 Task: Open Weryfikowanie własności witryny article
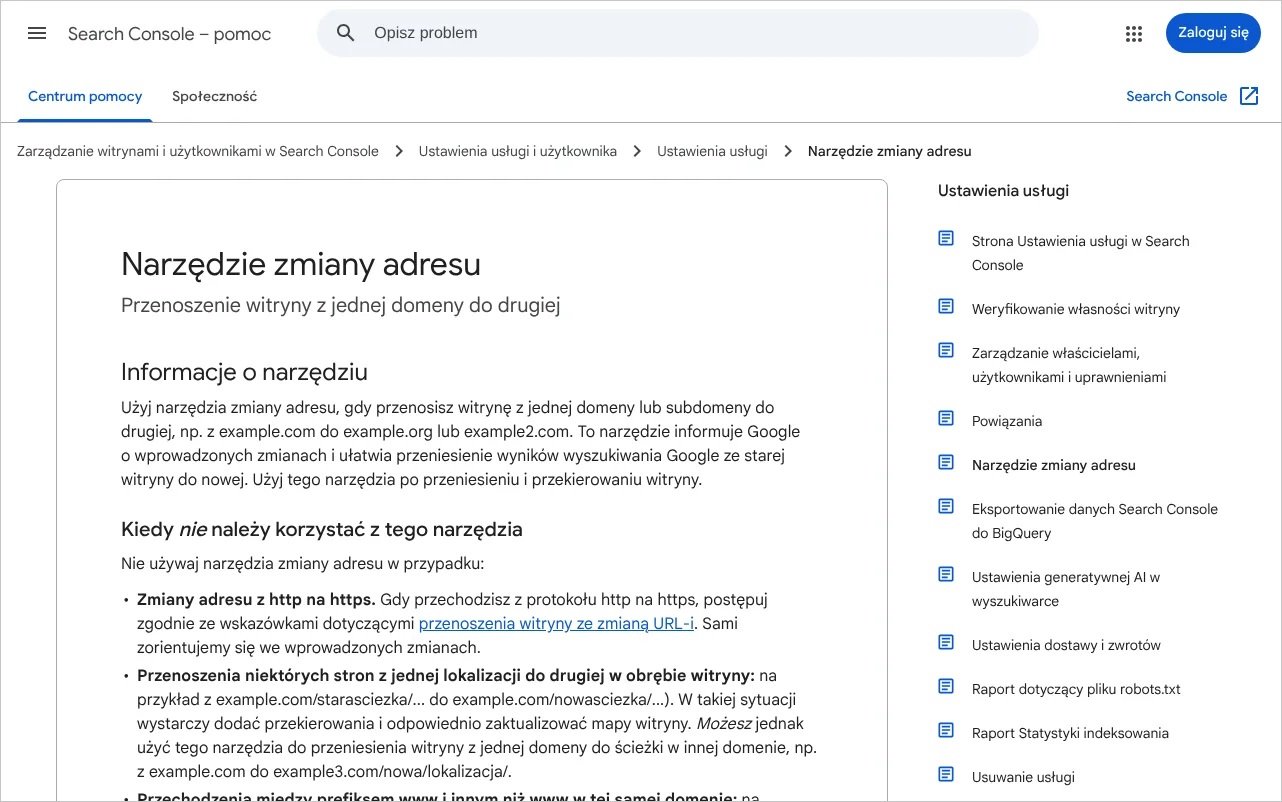[1076, 309]
